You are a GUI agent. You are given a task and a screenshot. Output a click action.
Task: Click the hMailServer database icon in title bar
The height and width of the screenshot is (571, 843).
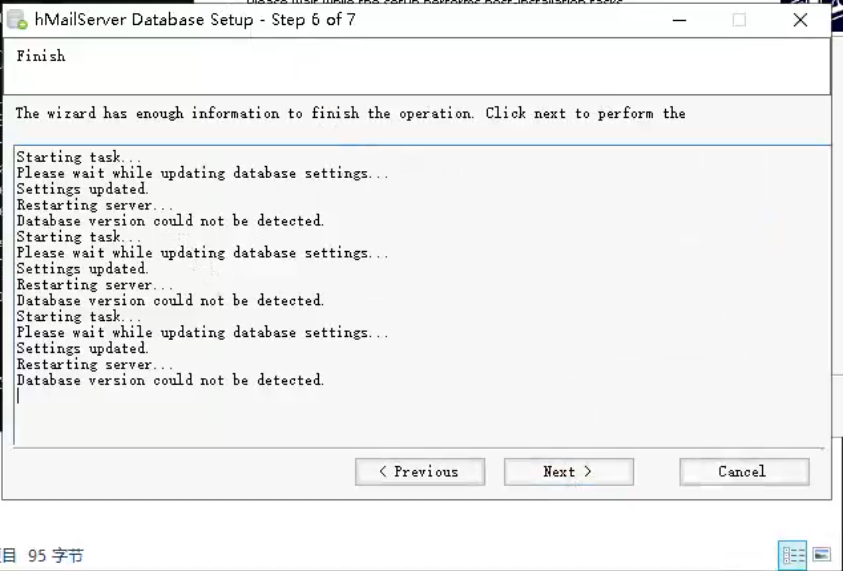click(x=17, y=20)
